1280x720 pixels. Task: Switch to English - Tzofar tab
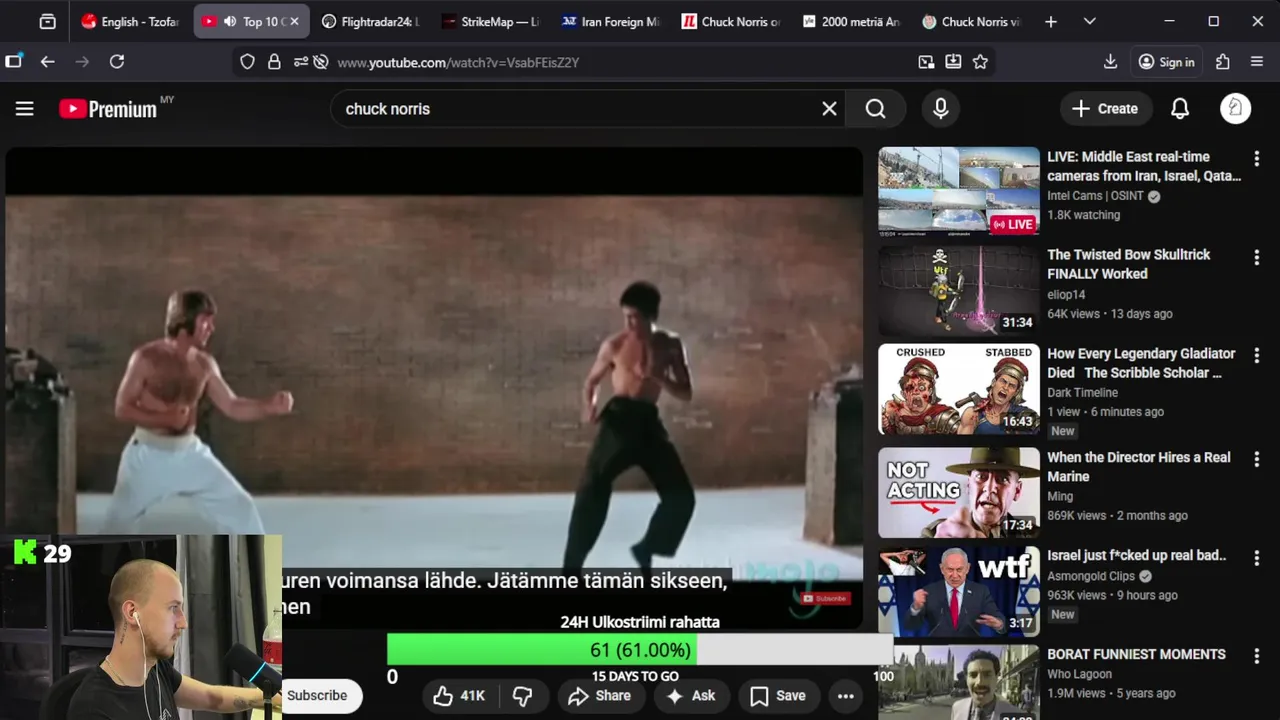[x=130, y=21]
